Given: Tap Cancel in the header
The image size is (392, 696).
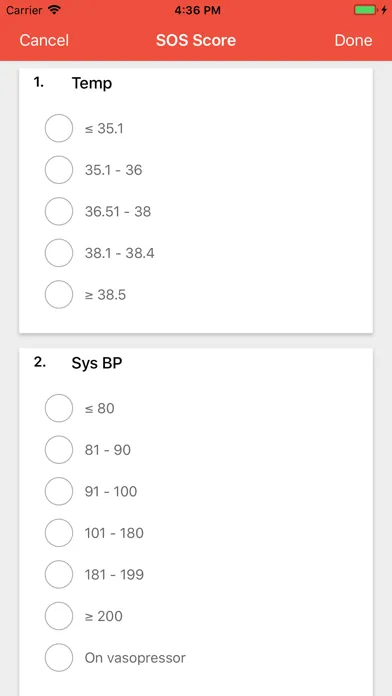Looking at the screenshot, I should [x=44, y=40].
